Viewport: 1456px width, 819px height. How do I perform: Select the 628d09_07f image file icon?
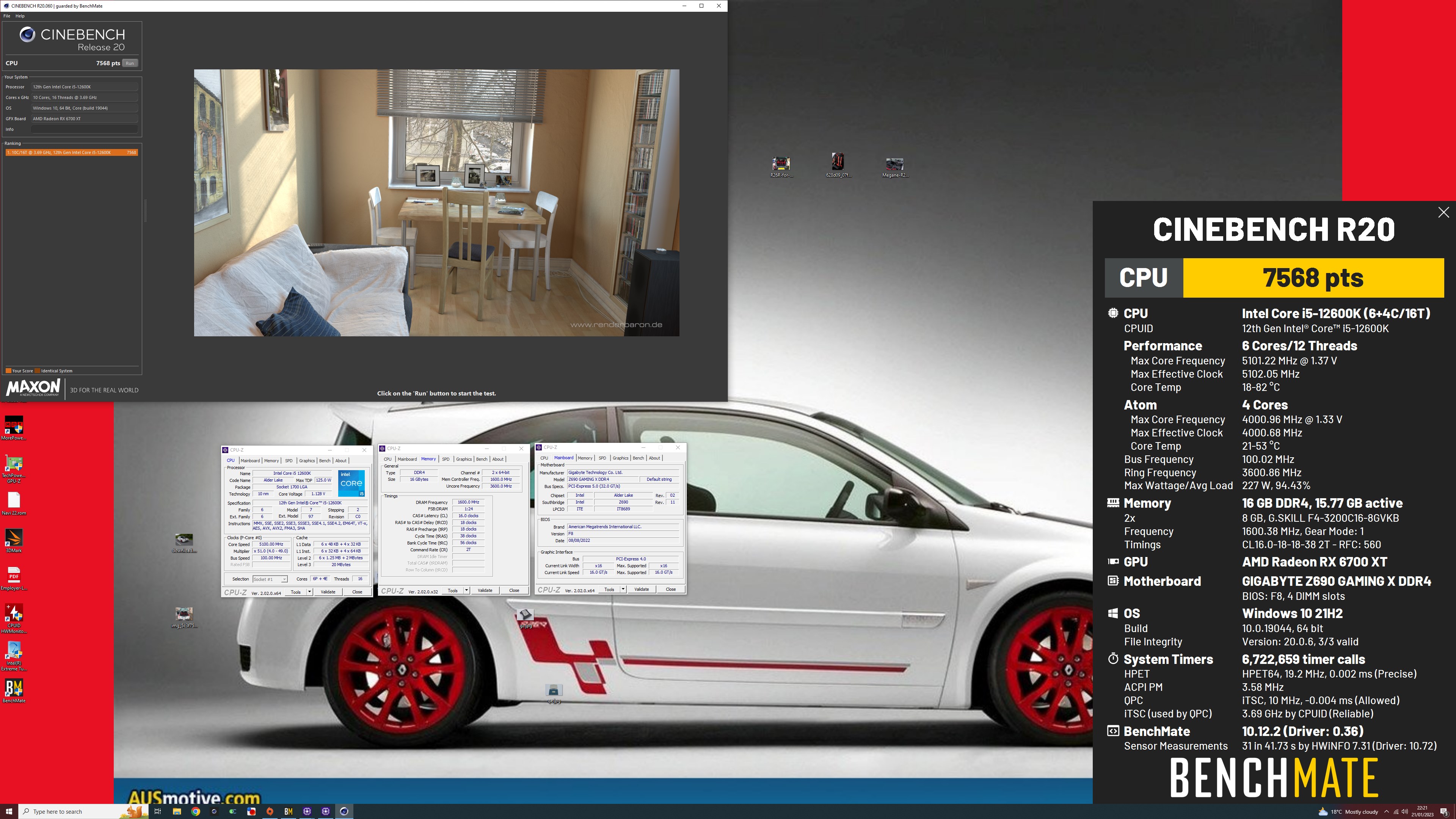tap(838, 166)
